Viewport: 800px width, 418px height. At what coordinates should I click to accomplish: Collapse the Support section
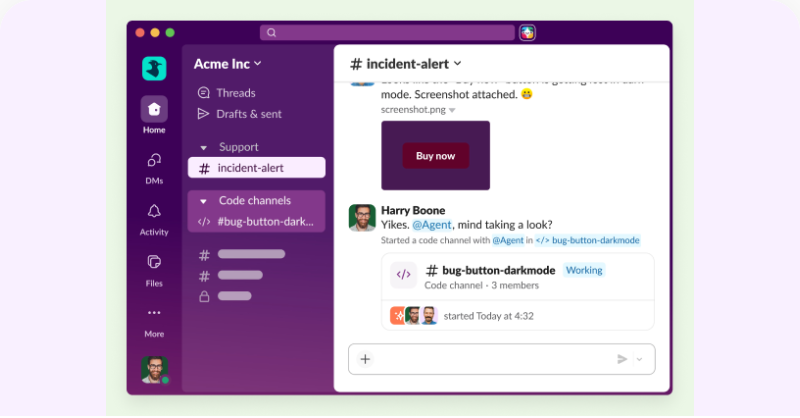click(x=204, y=147)
